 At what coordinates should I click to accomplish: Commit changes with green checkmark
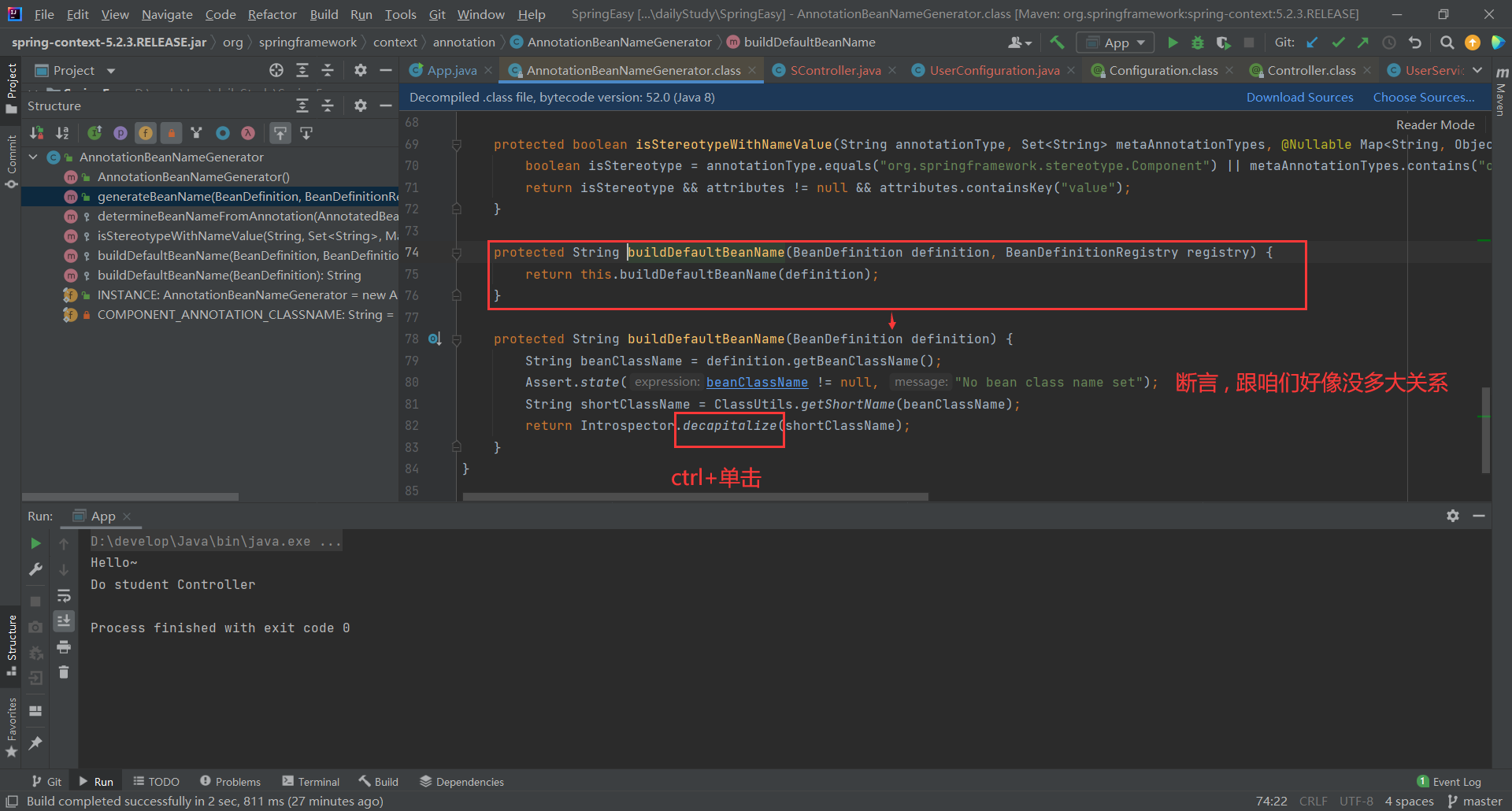tap(1338, 43)
